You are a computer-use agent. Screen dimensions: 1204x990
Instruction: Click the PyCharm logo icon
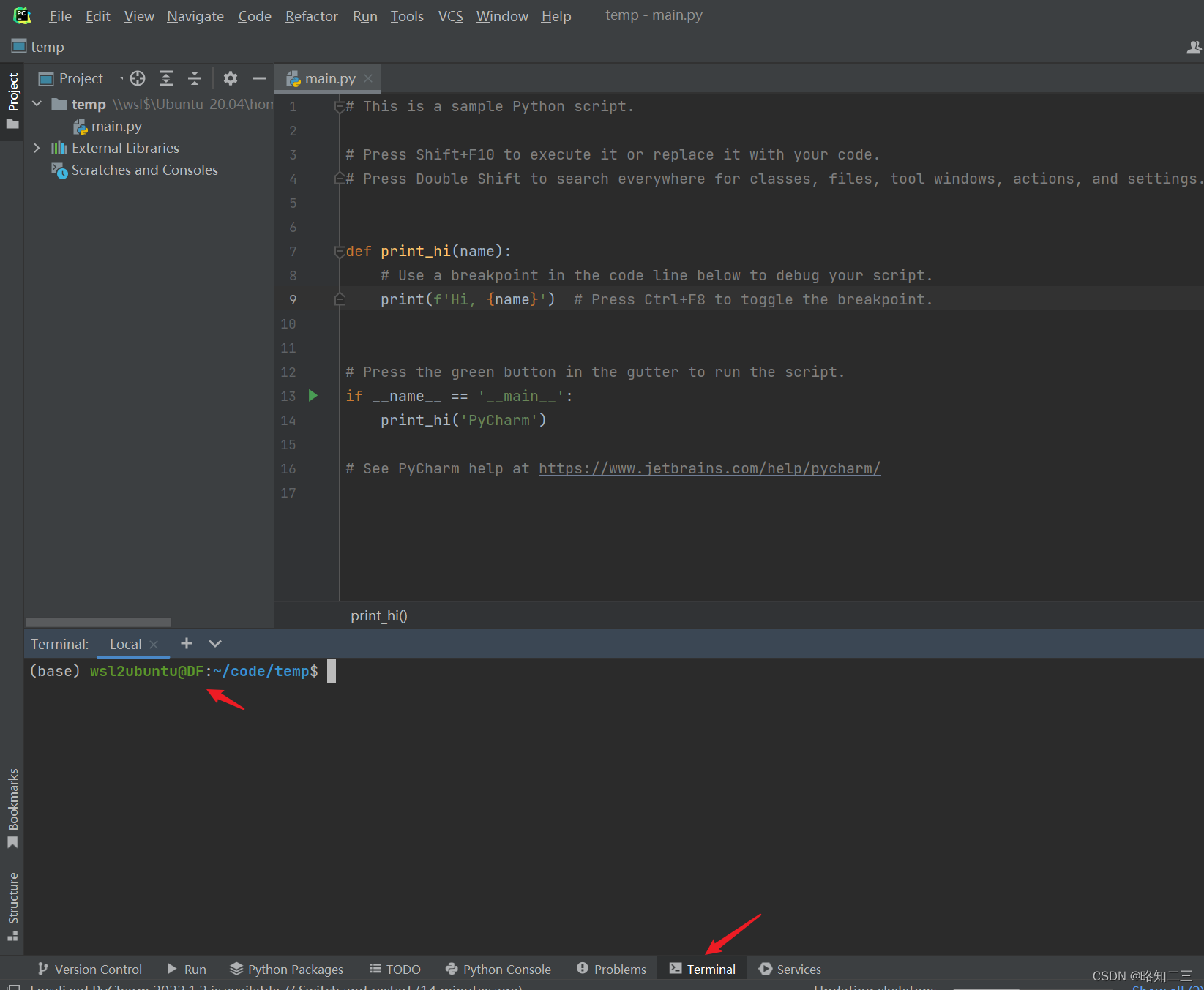coord(22,15)
